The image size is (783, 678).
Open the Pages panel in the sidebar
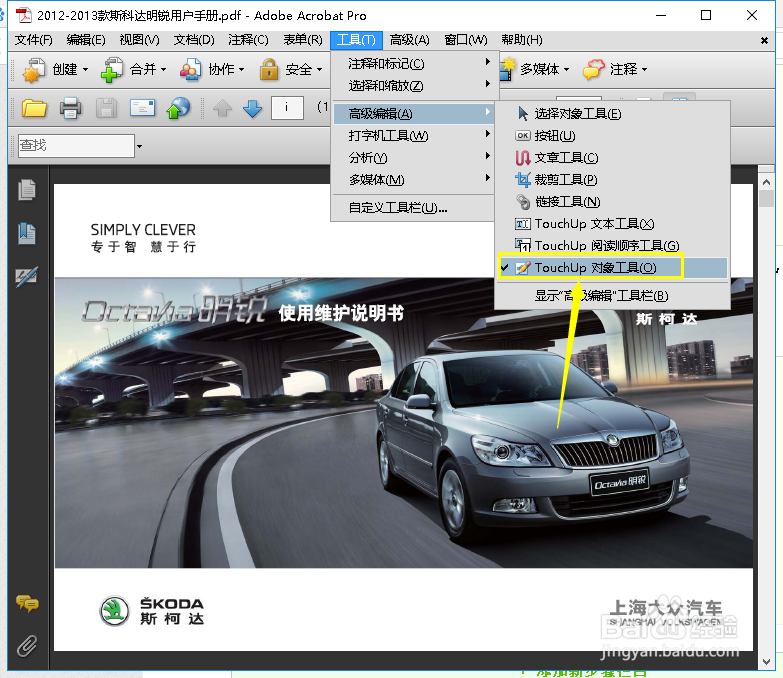[x=27, y=190]
